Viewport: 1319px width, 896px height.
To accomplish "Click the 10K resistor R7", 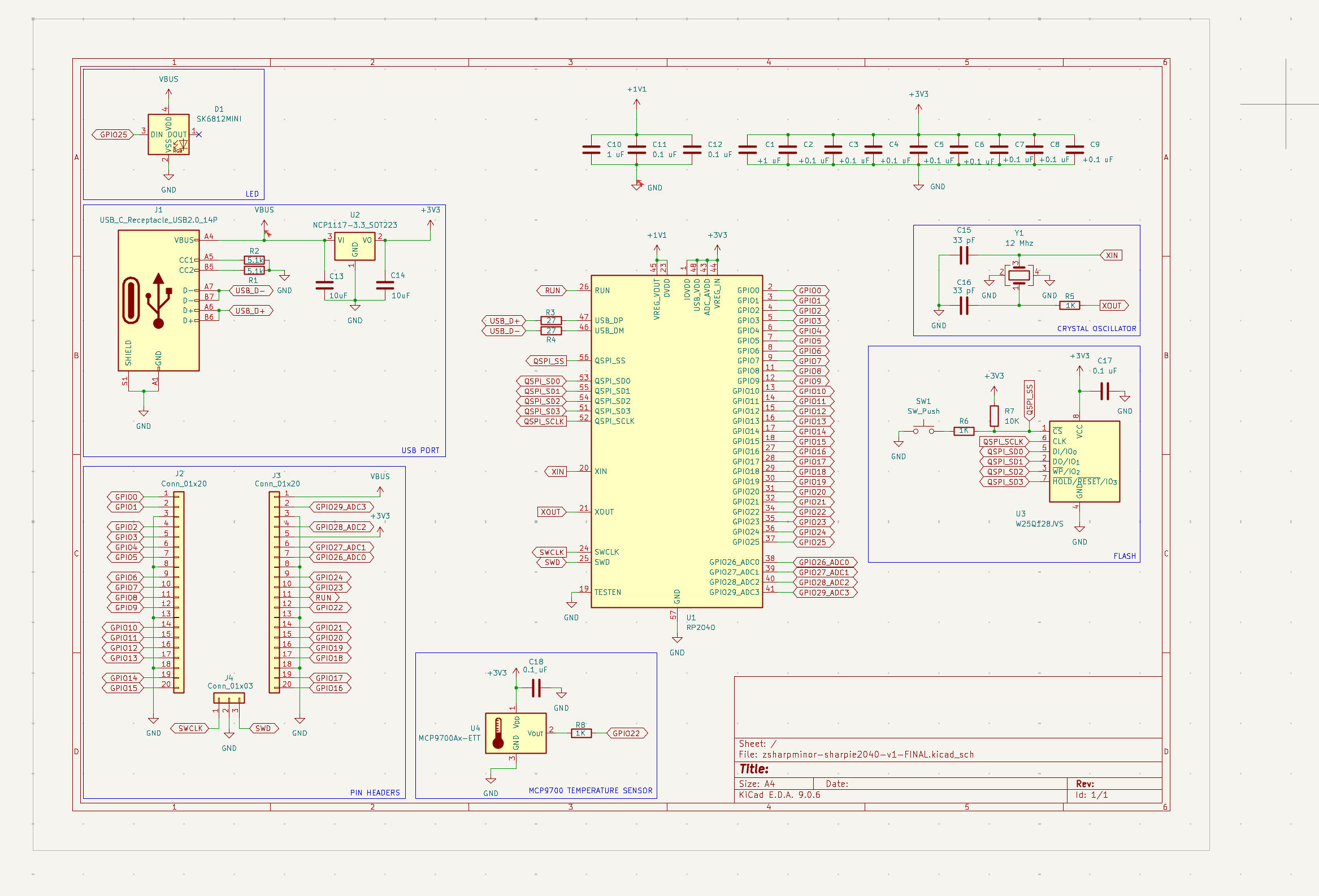I will click(994, 415).
